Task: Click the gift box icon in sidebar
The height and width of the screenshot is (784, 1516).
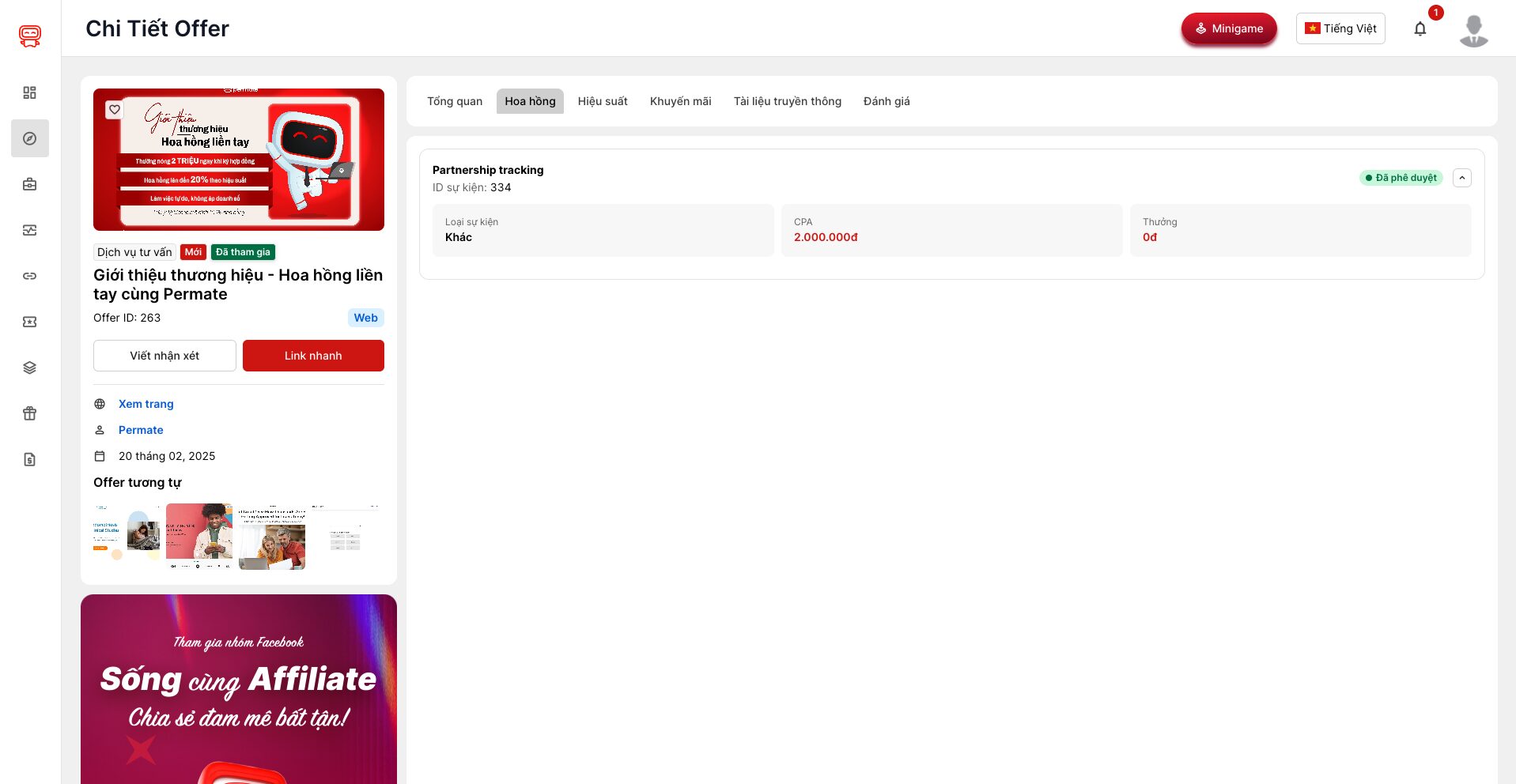Action: [30, 413]
